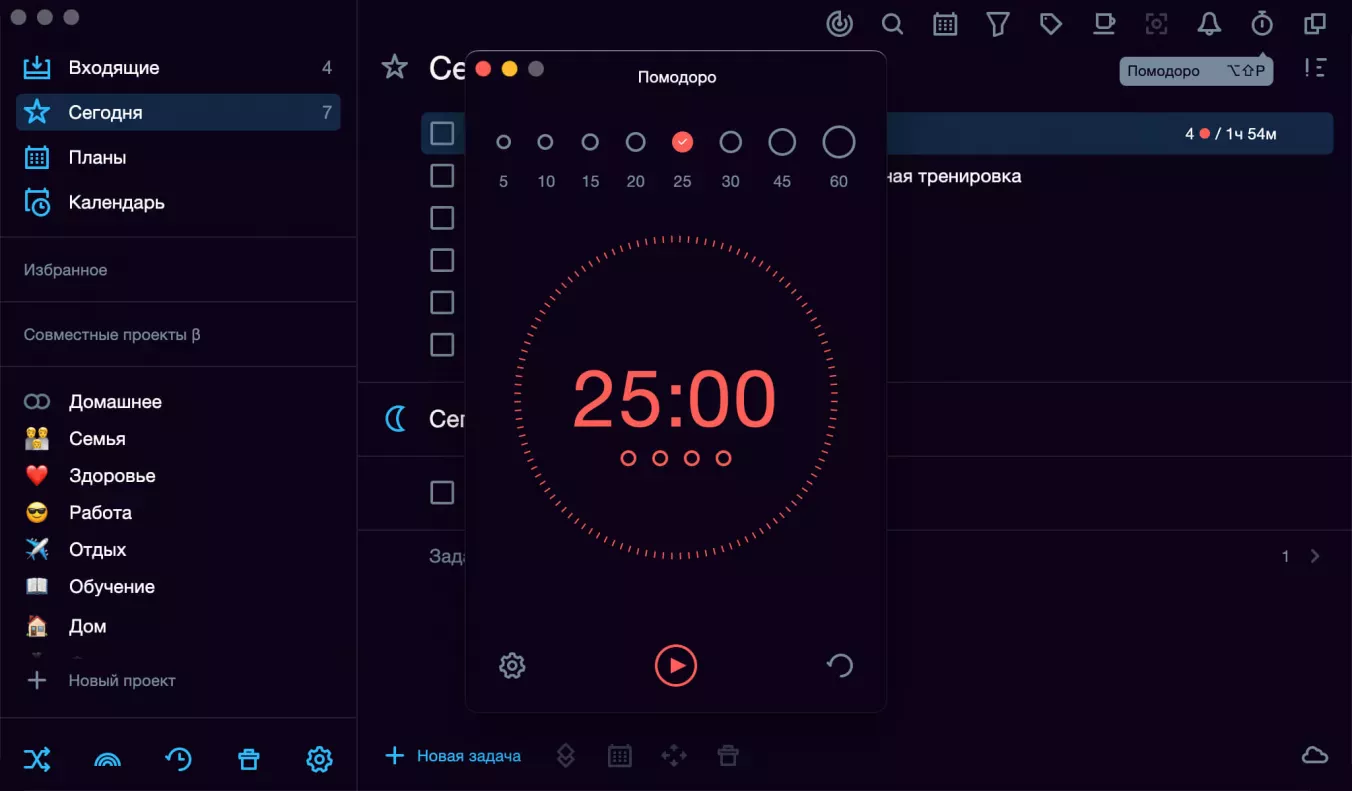Click Новый проект to add a project

tap(100, 680)
